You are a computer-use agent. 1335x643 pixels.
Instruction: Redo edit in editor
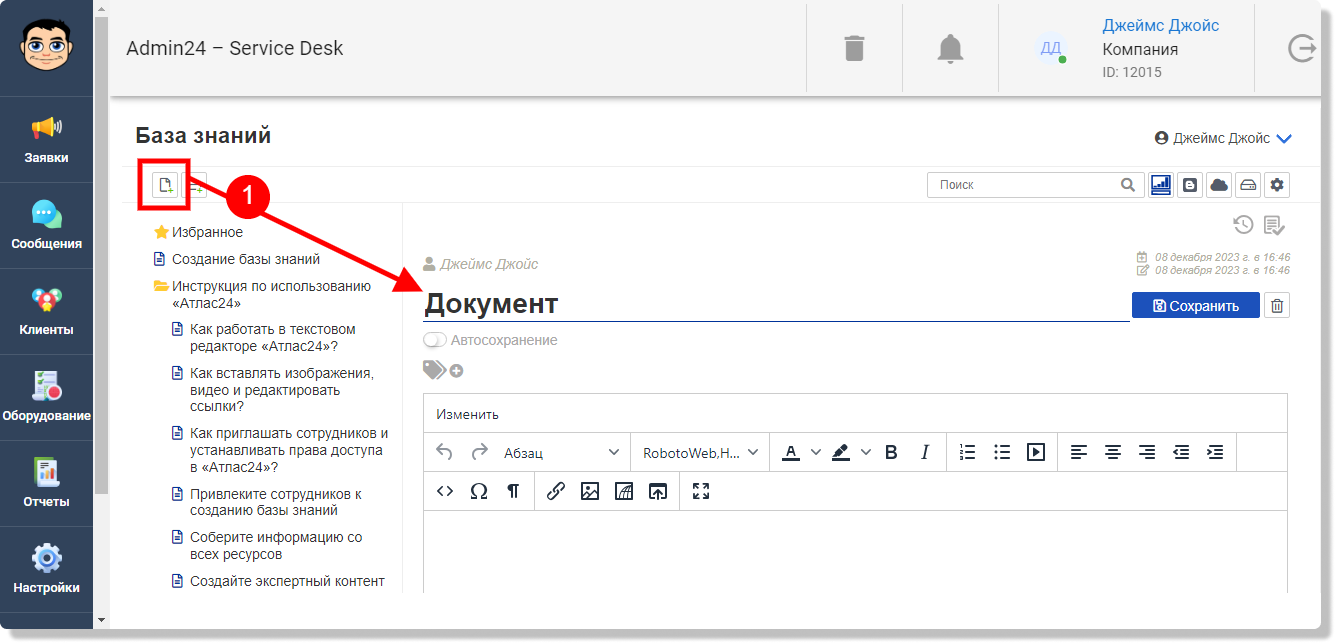480,452
